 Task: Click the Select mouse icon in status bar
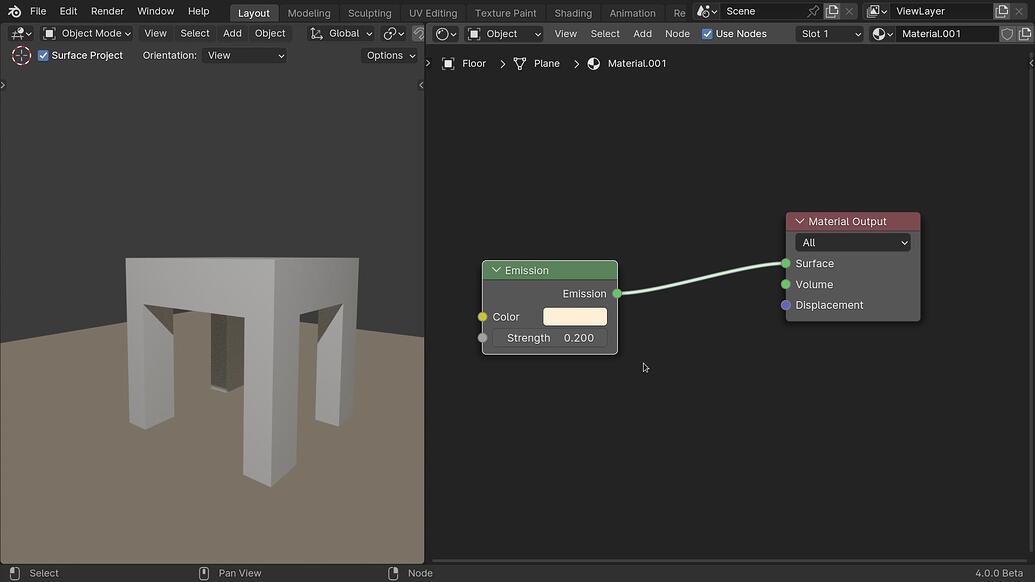pyautogui.click(x=15, y=573)
